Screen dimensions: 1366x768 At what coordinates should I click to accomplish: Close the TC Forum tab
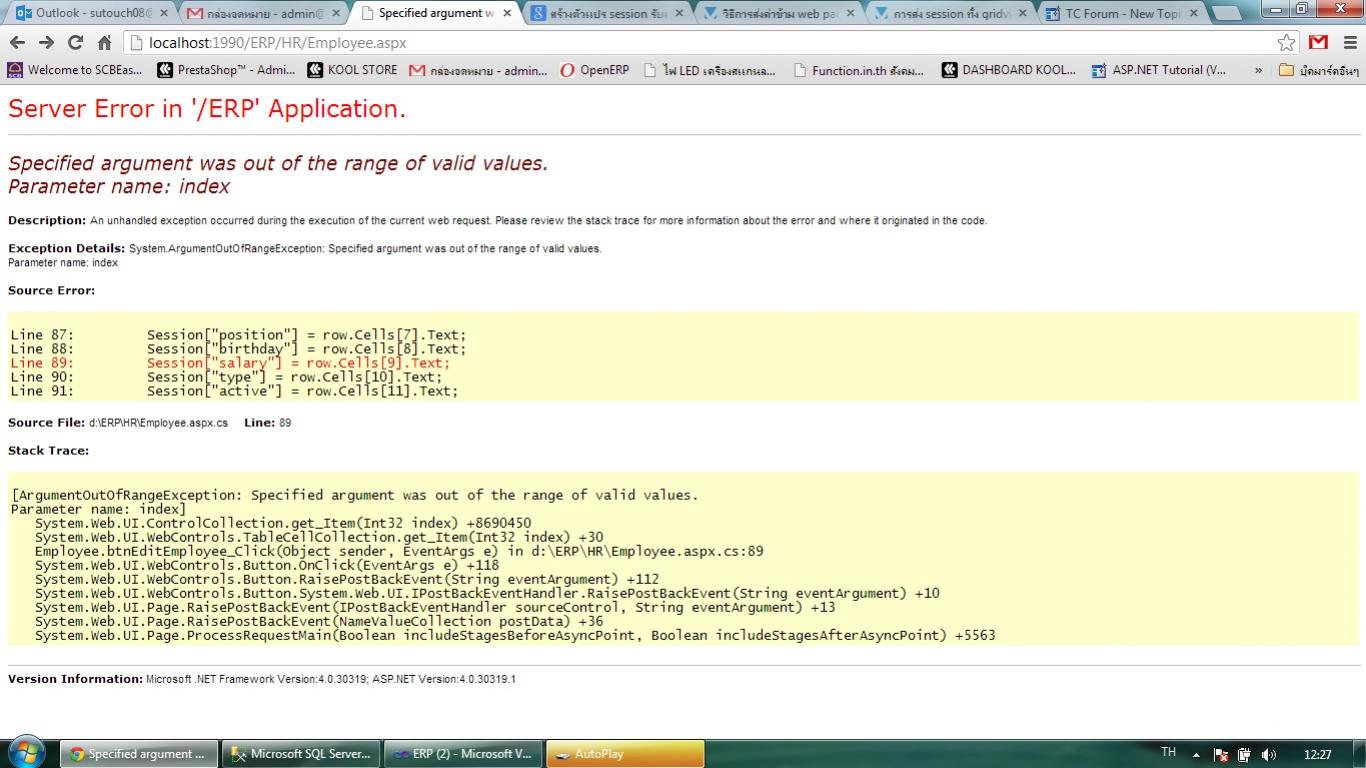(x=1194, y=14)
